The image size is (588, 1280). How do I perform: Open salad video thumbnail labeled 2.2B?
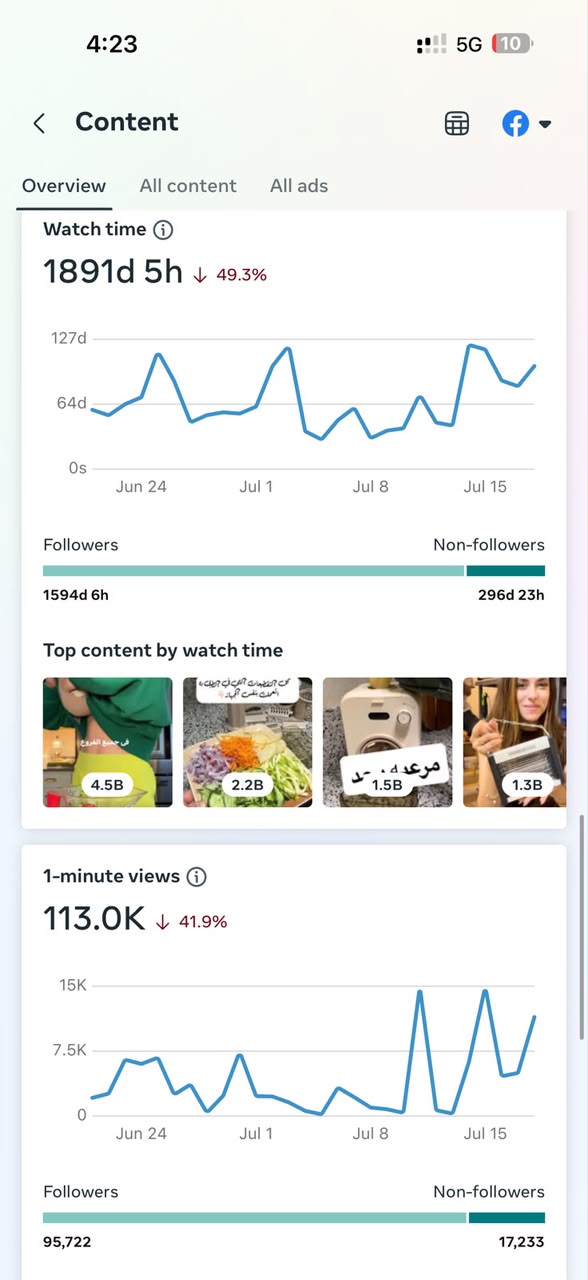click(x=247, y=742)
